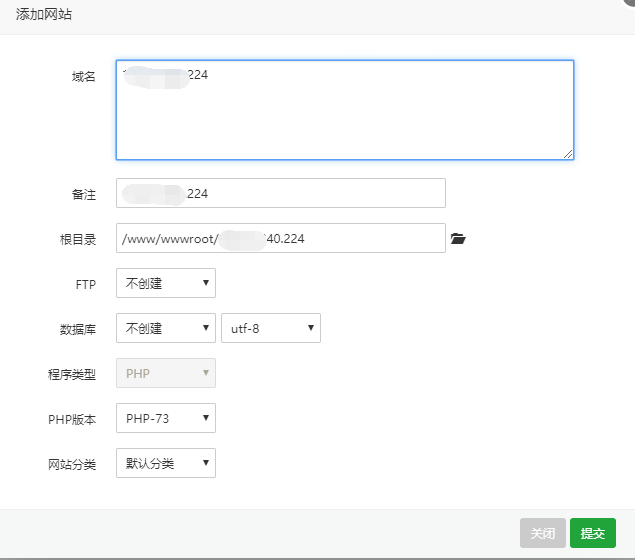Click the gray 关闭 close button
This screenshot has height=560, width=635.
[542, 534]
